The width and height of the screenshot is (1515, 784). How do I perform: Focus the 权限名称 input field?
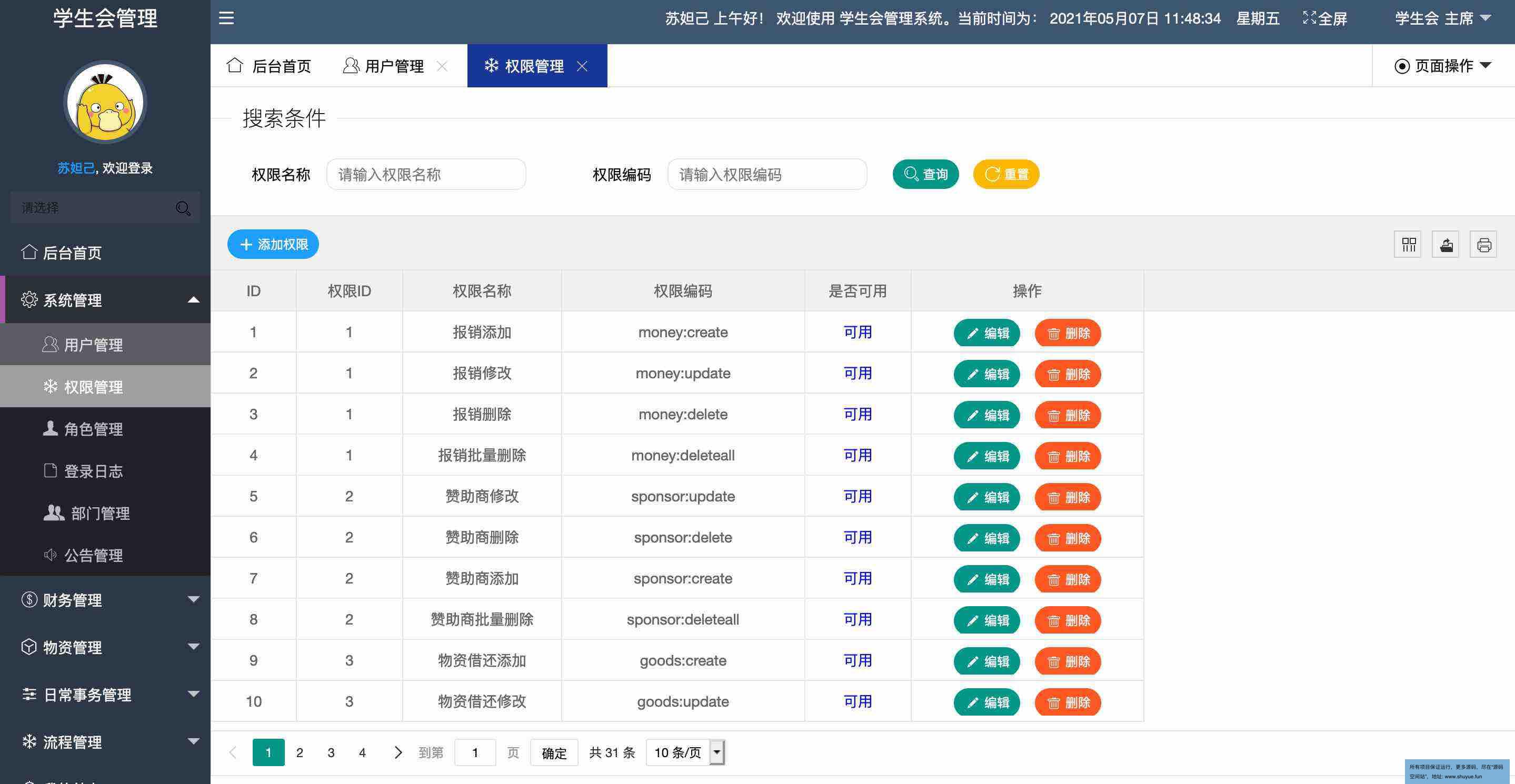426,175
